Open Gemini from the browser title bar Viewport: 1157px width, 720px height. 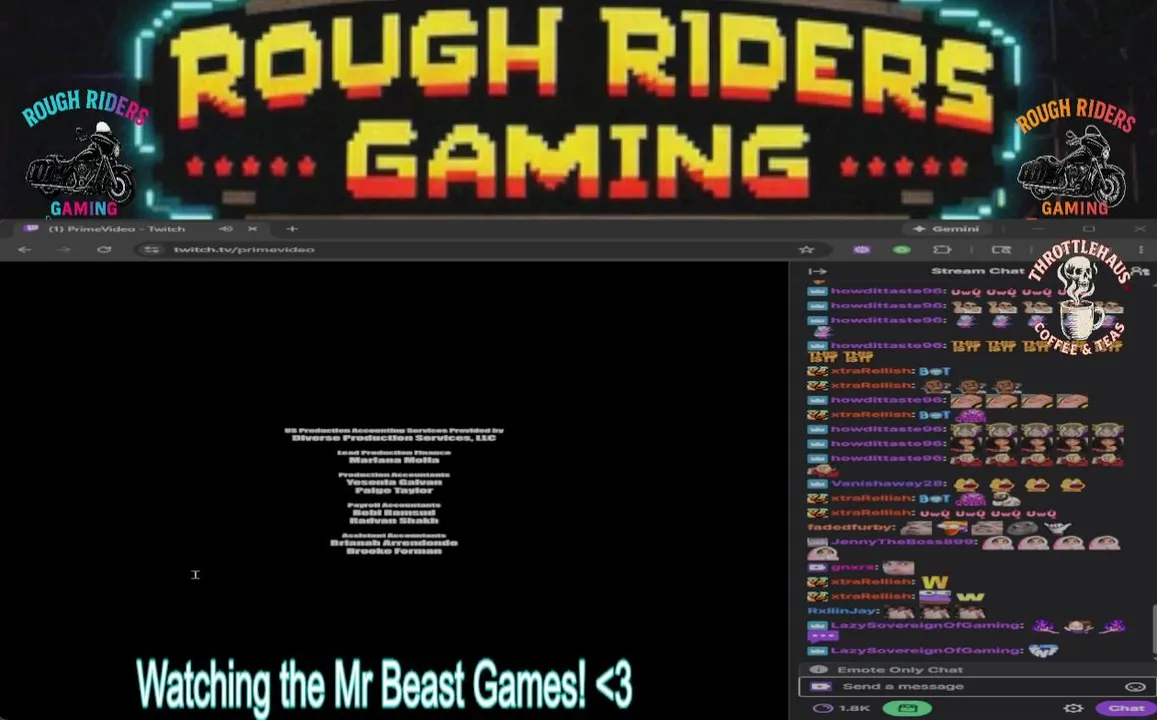pyautogui.click(x=946, y=229)
